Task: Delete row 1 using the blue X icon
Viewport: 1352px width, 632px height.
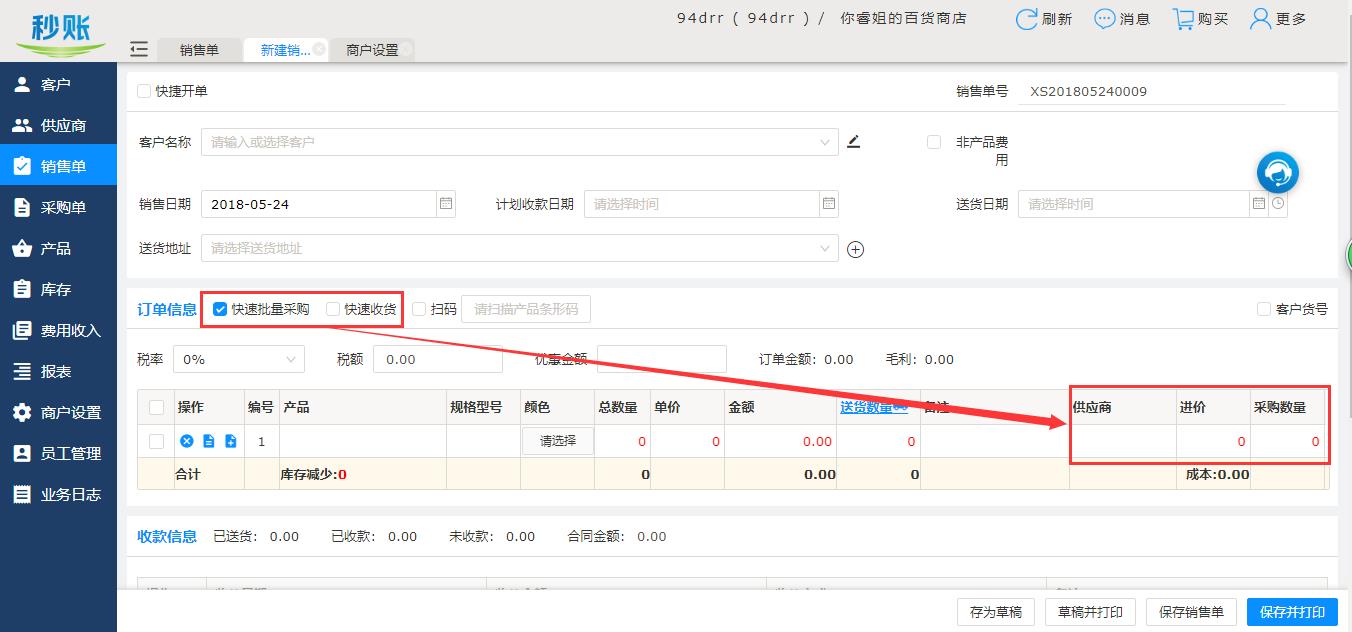Action: point(188,441)
